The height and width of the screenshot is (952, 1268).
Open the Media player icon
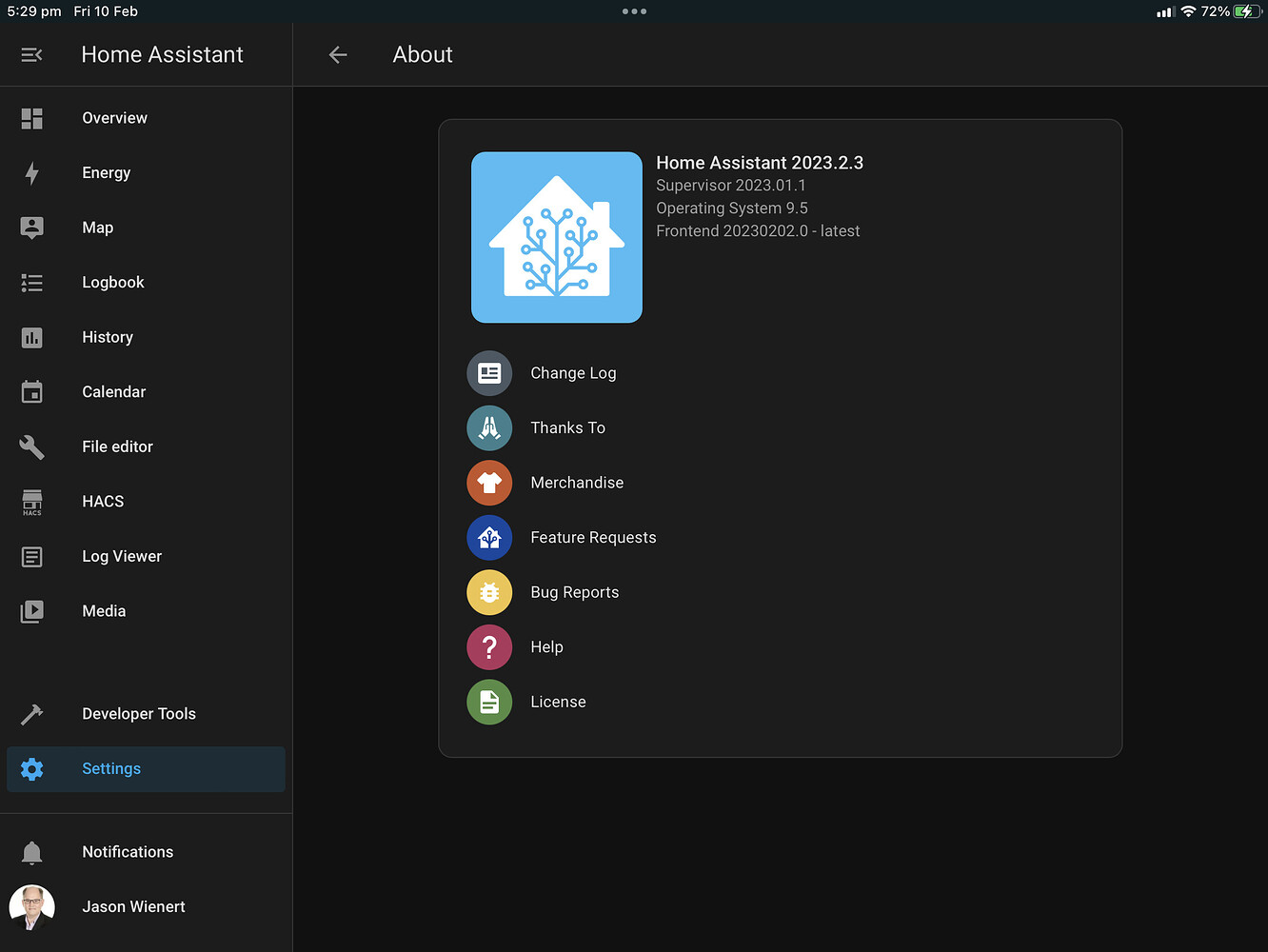31,611
